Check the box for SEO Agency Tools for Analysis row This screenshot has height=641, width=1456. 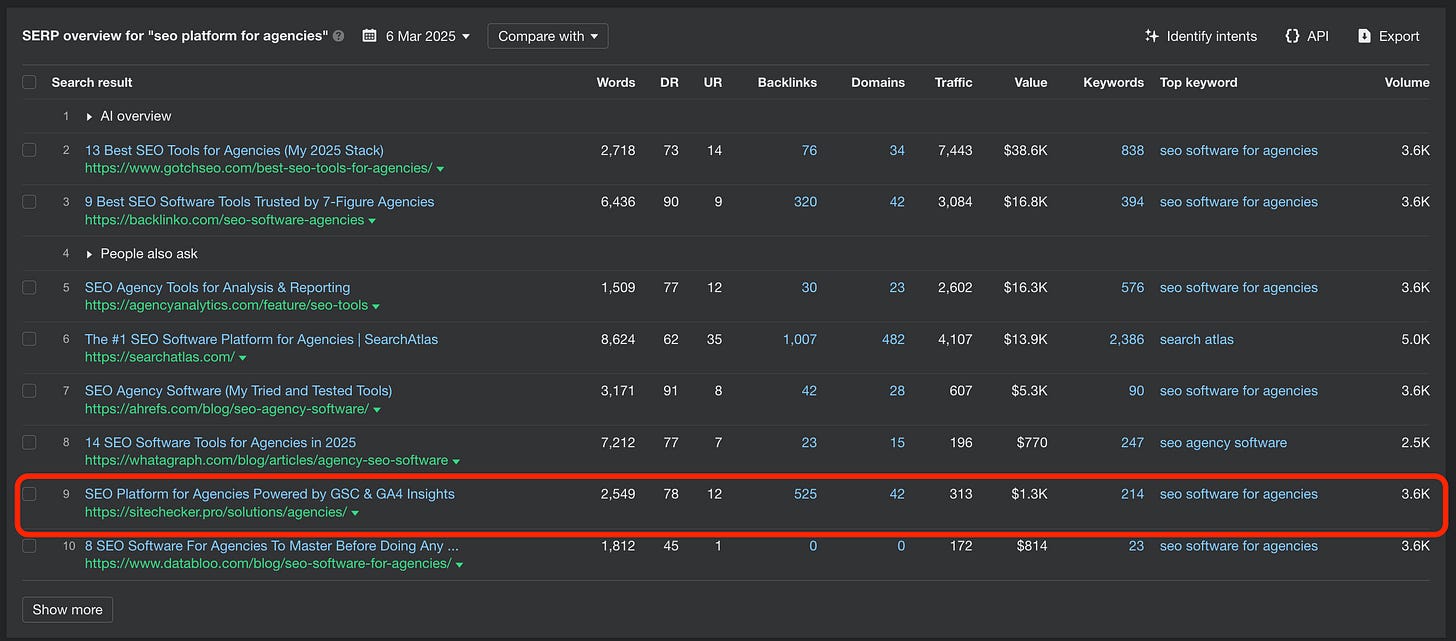tap(29, 287)
